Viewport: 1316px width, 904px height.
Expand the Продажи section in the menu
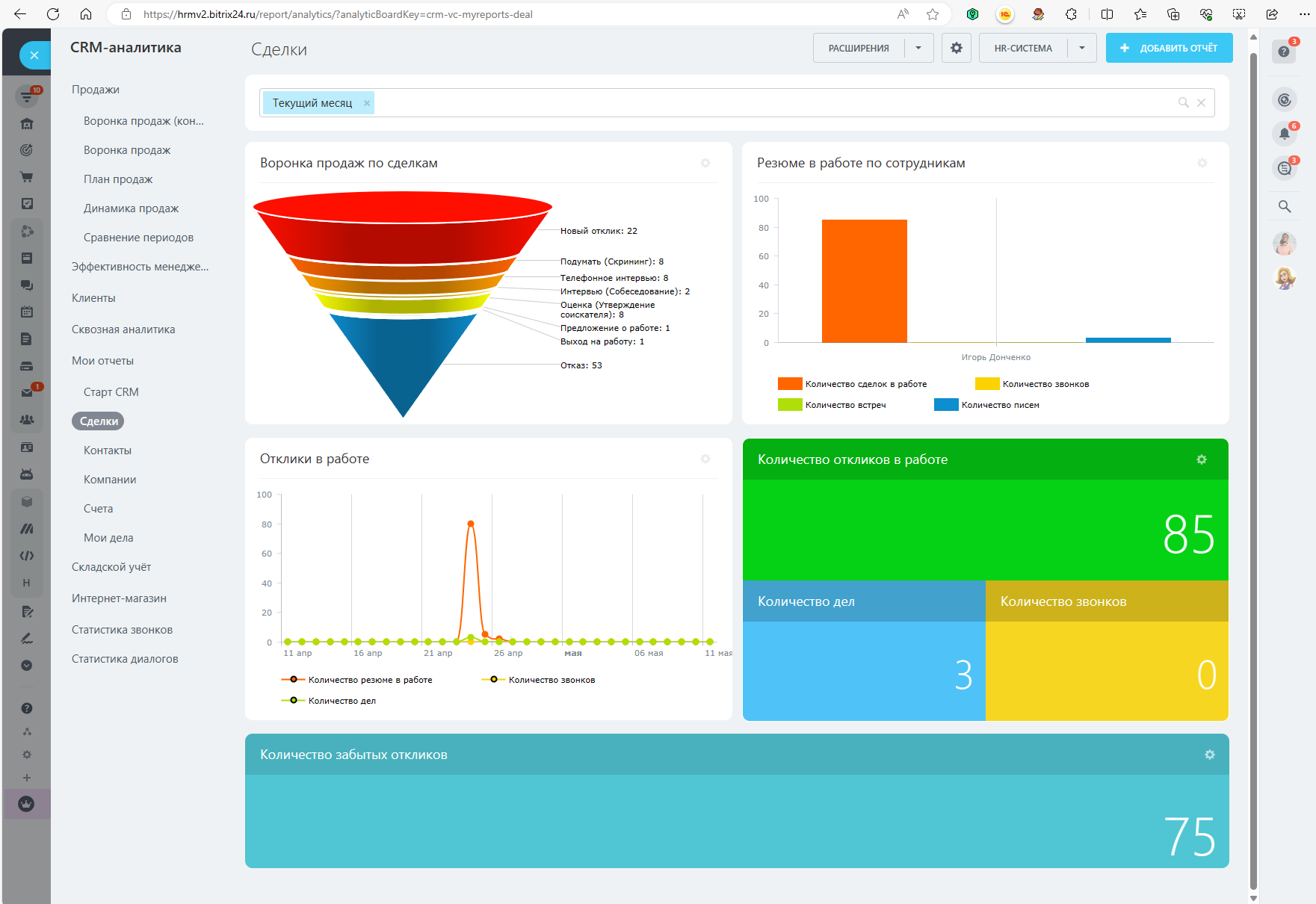pos(96,90)
